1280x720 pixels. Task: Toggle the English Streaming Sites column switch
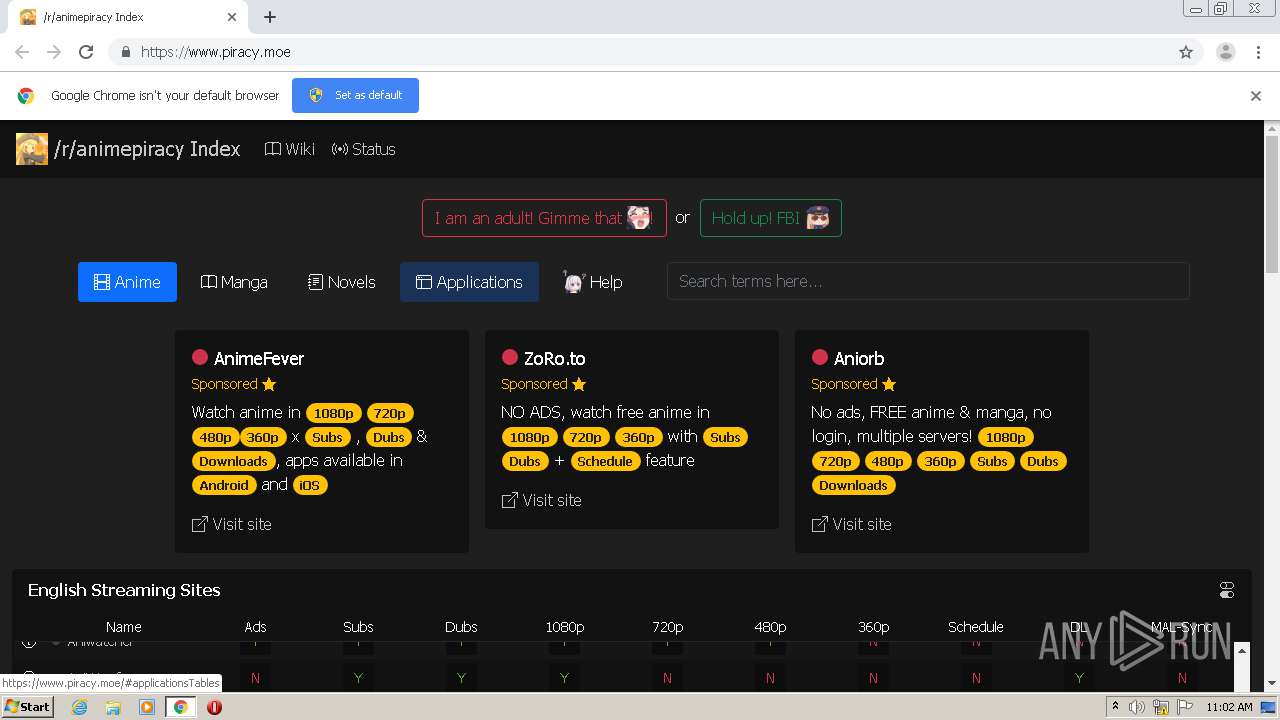[1227, 590]
